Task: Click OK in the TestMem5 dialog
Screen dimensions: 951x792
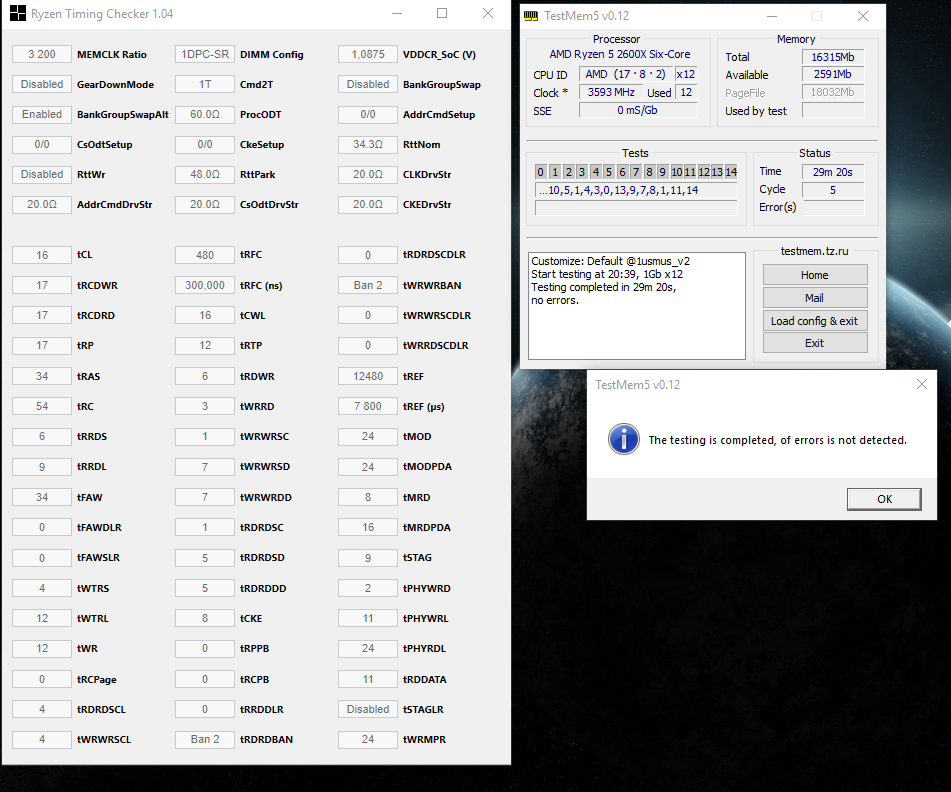Action: coord(884,499)
